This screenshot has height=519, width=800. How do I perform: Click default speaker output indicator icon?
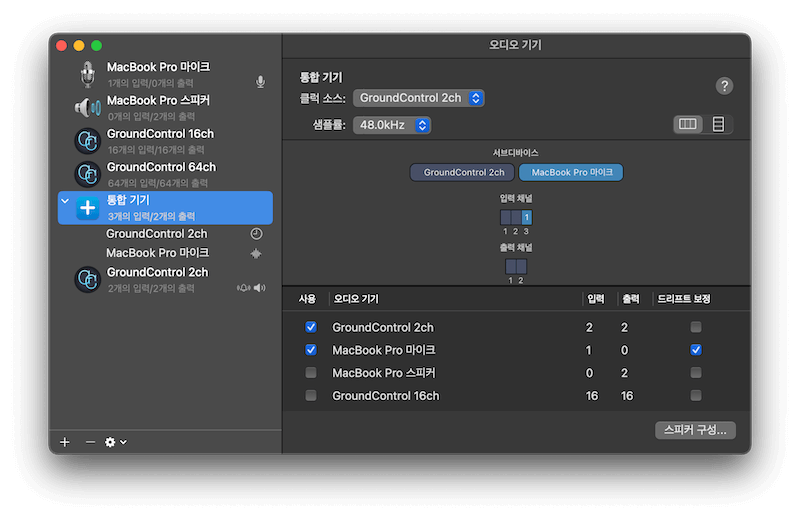(260, 288)
